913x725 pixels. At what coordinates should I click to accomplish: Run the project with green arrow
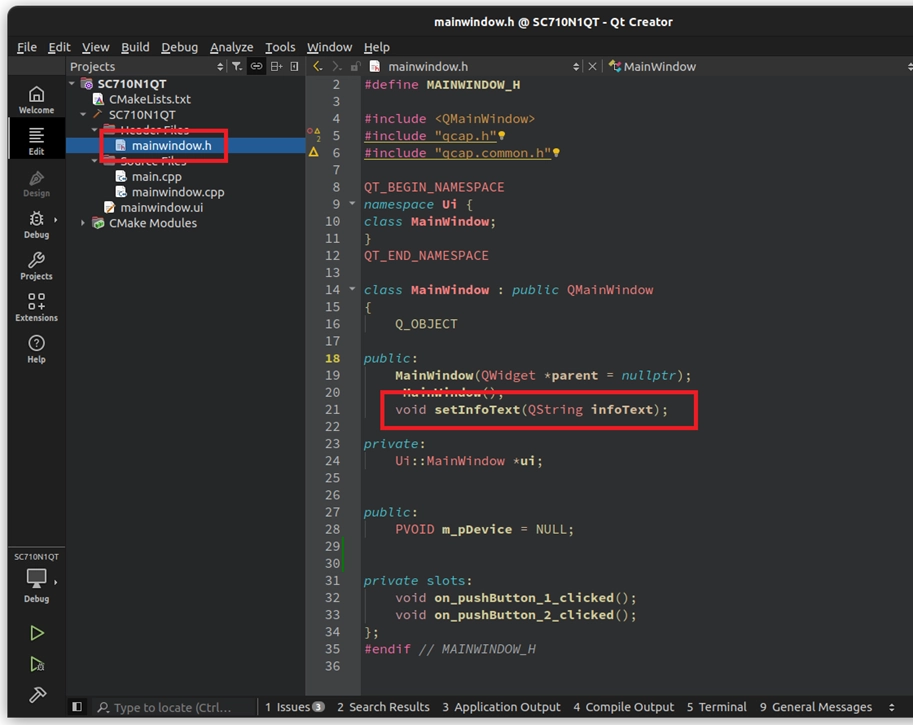click(37, 633)
